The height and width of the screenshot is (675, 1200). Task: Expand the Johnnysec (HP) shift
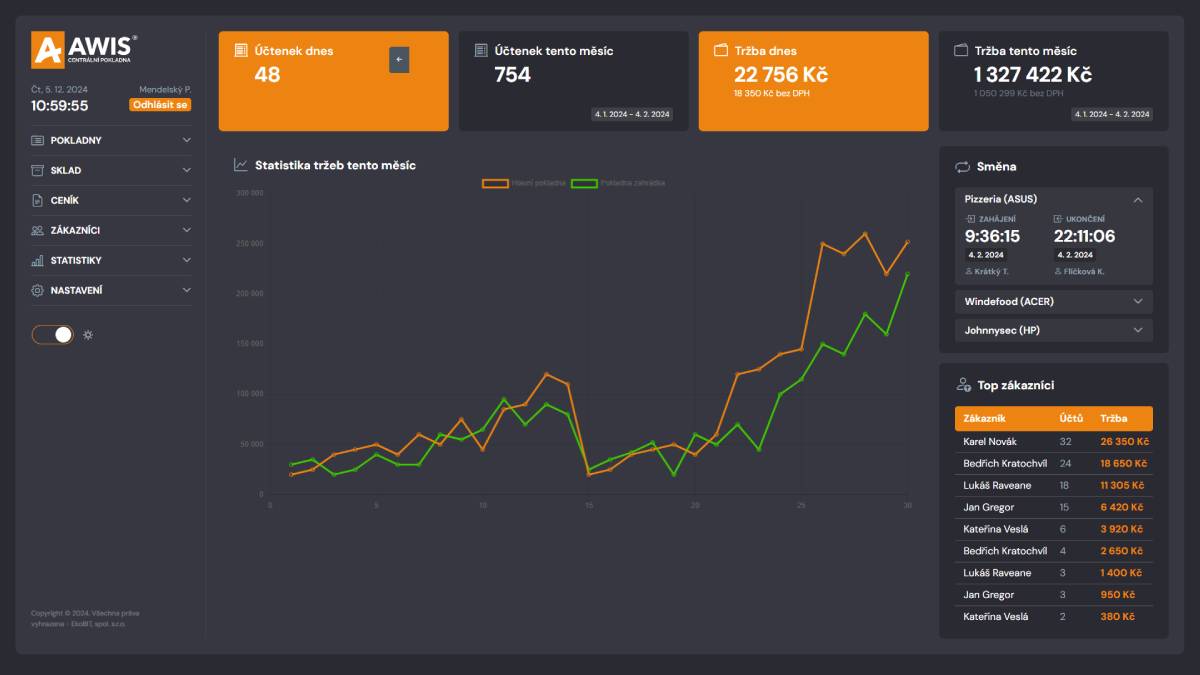click(x=1053, y=330)
